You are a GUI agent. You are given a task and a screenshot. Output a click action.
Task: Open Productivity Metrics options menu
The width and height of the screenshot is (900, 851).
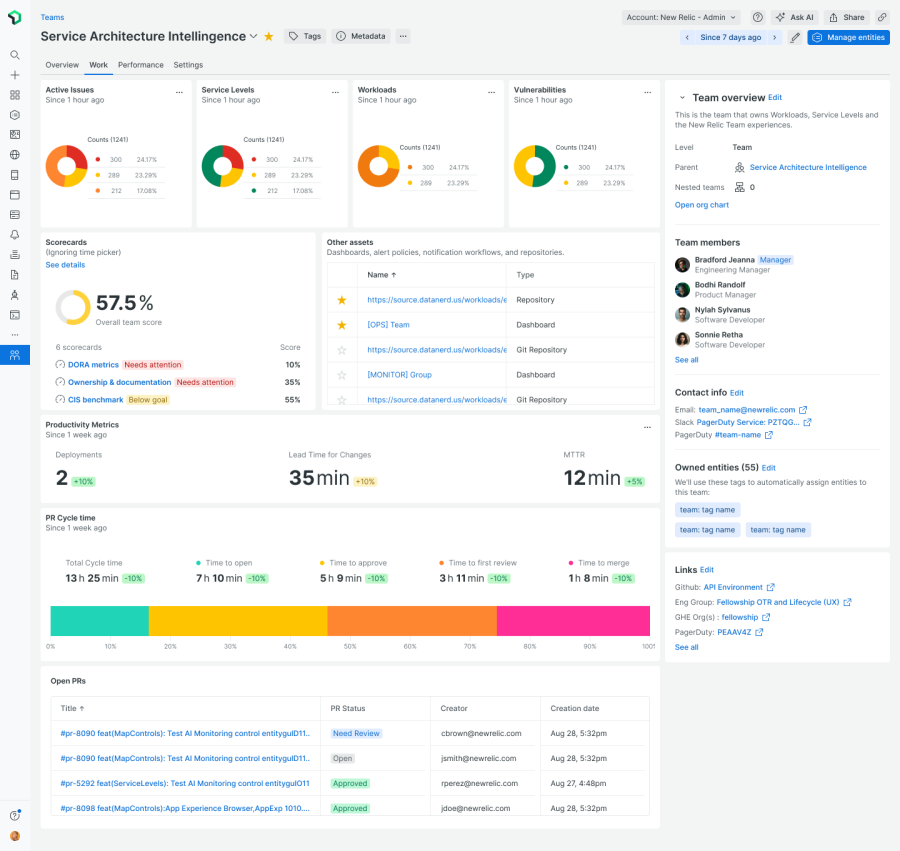pyautogui.click(x=647, y=428)
